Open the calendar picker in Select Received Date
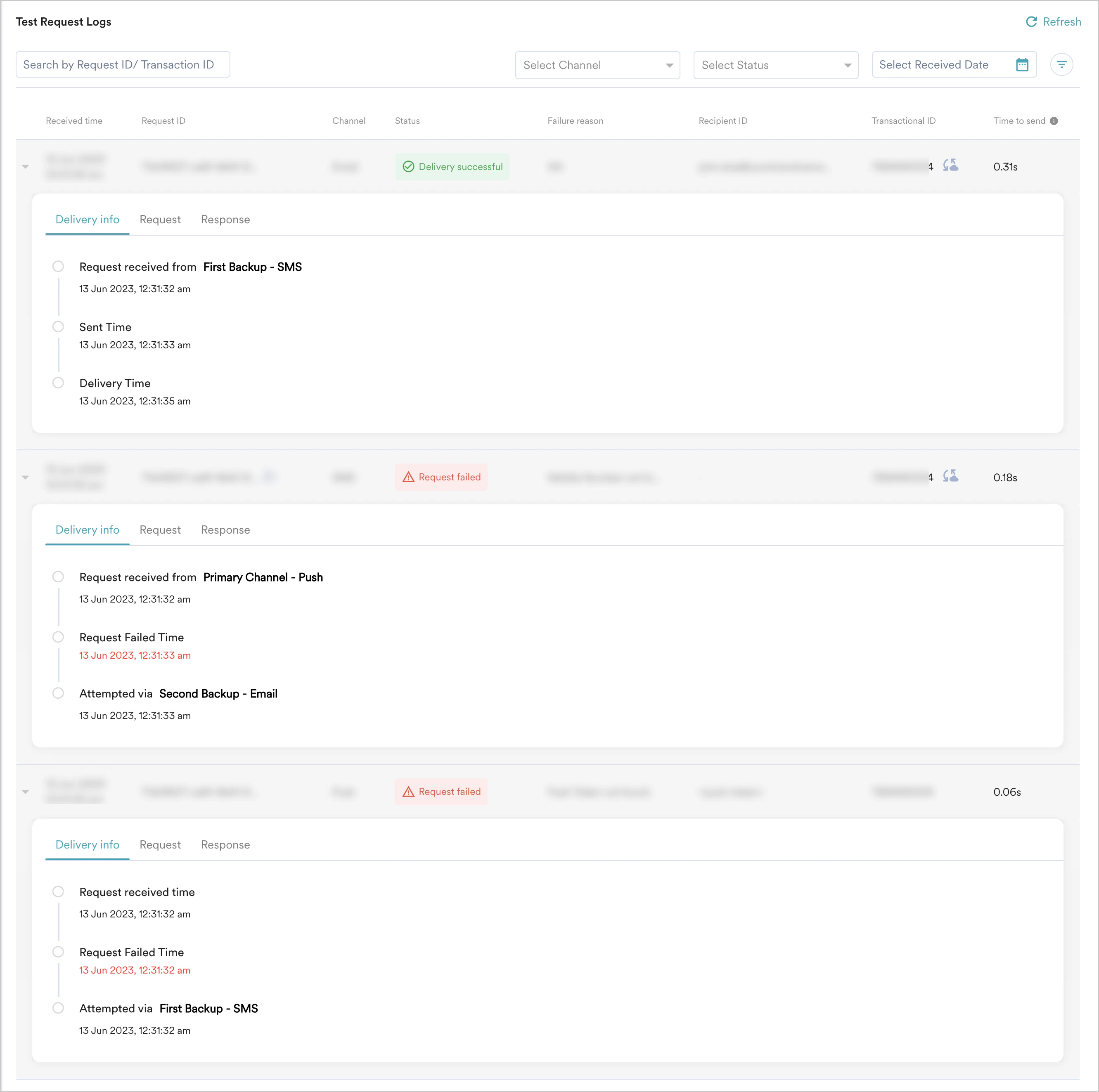Screen dimensions: 1099x1092 pos(1022,64)
